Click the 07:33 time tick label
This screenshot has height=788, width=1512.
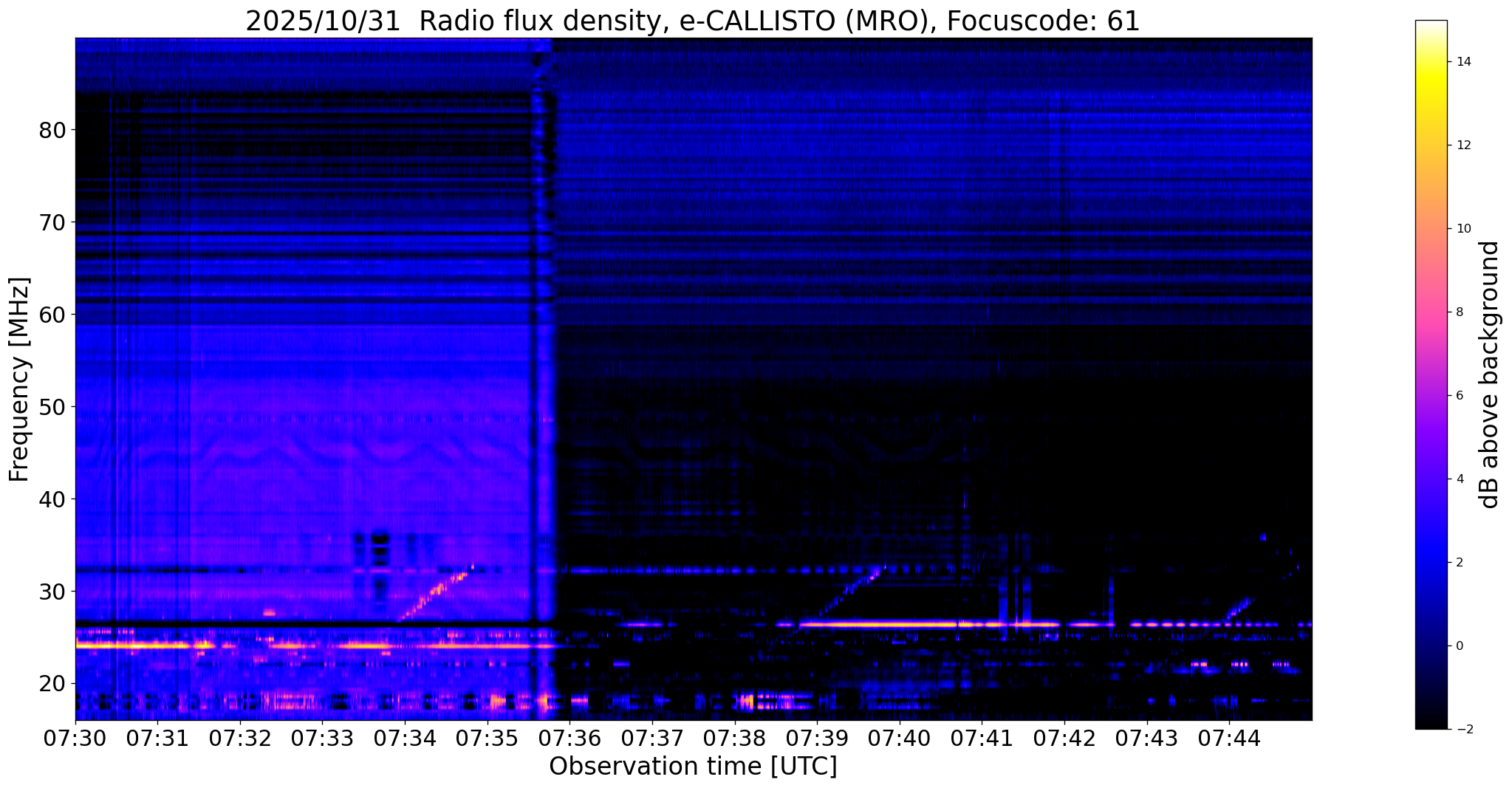tap(323, 739)
